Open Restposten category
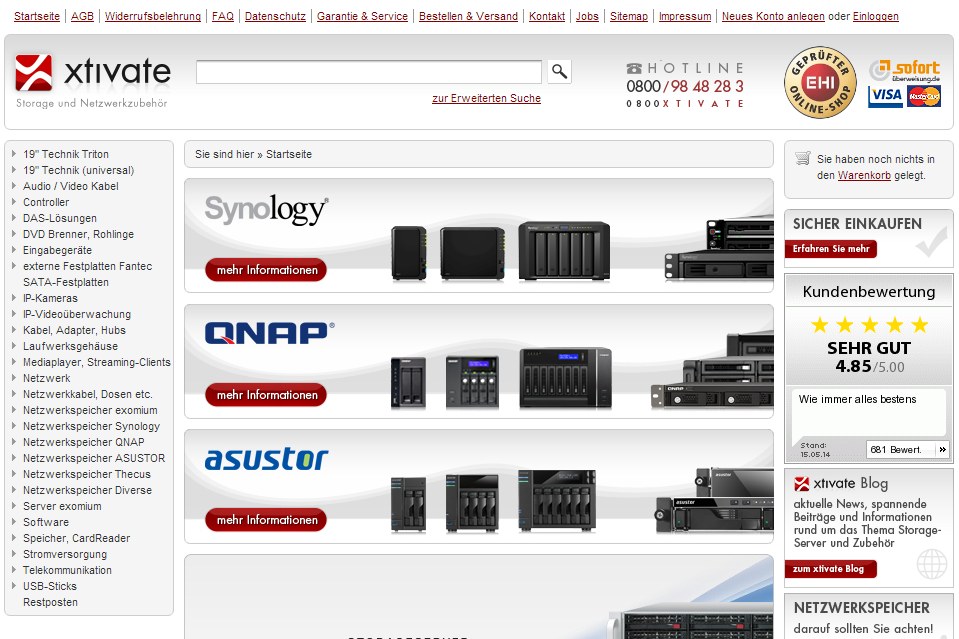 point(50,602)
